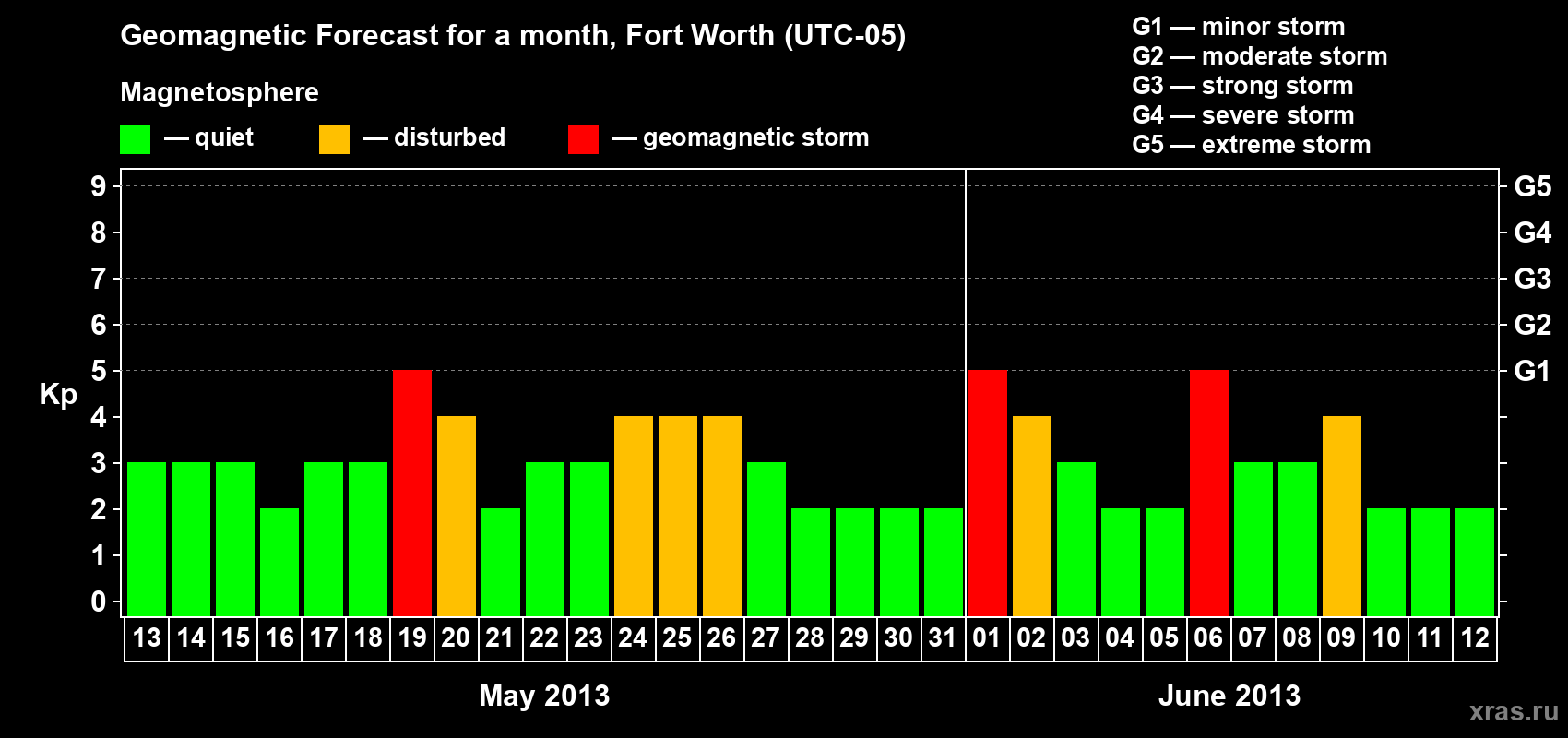This screenshot has width=1568, height=738.
Task: Click the 'G4 — severe storm' legend line
Action: coord(1243,115)
